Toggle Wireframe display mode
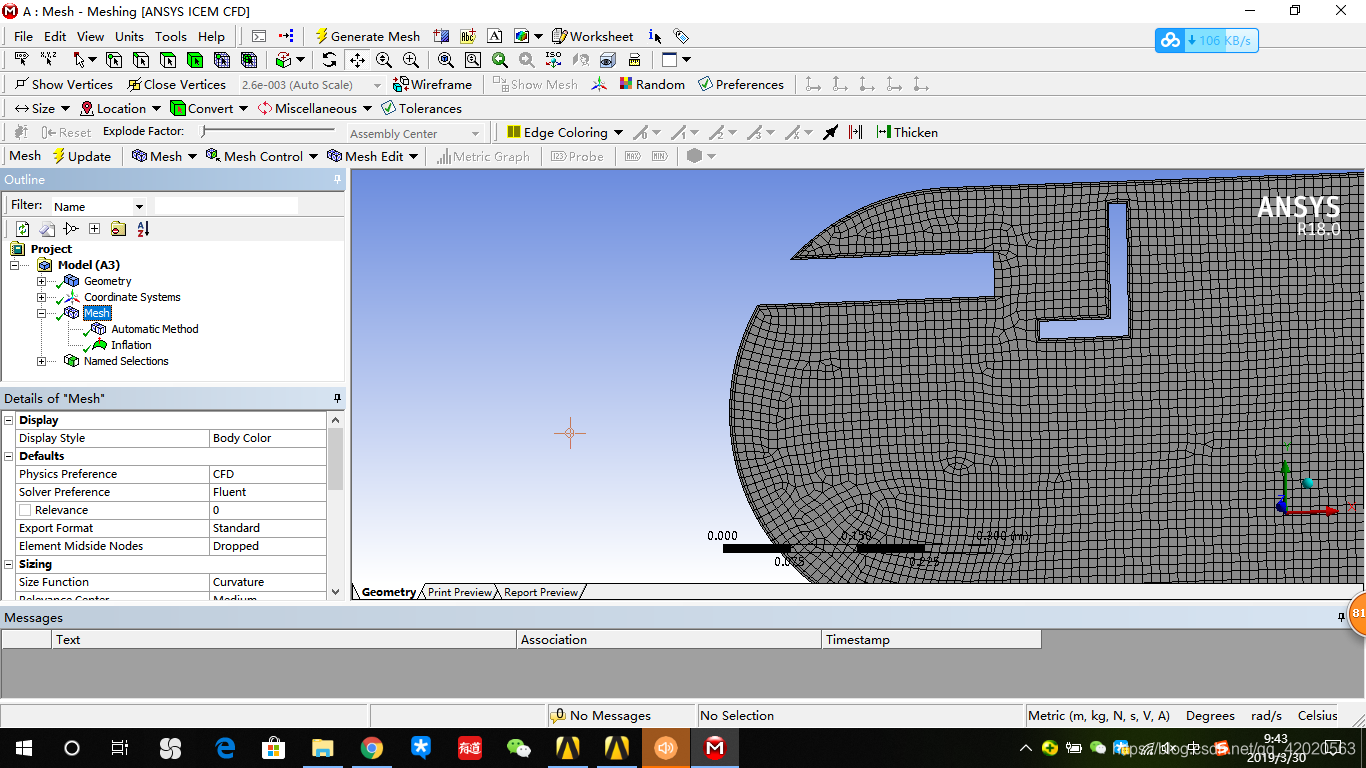The height and width of the screenshot is (768, 1366). [x=432, y=84]
